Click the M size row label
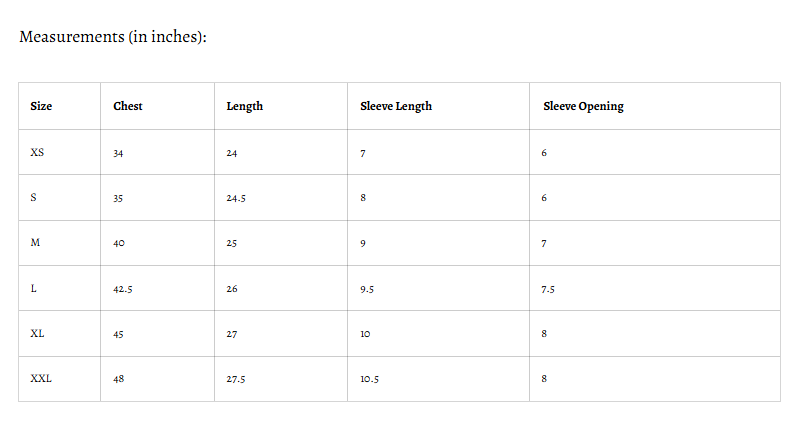This screenshot has width=810, height=423. pos(36,243)
